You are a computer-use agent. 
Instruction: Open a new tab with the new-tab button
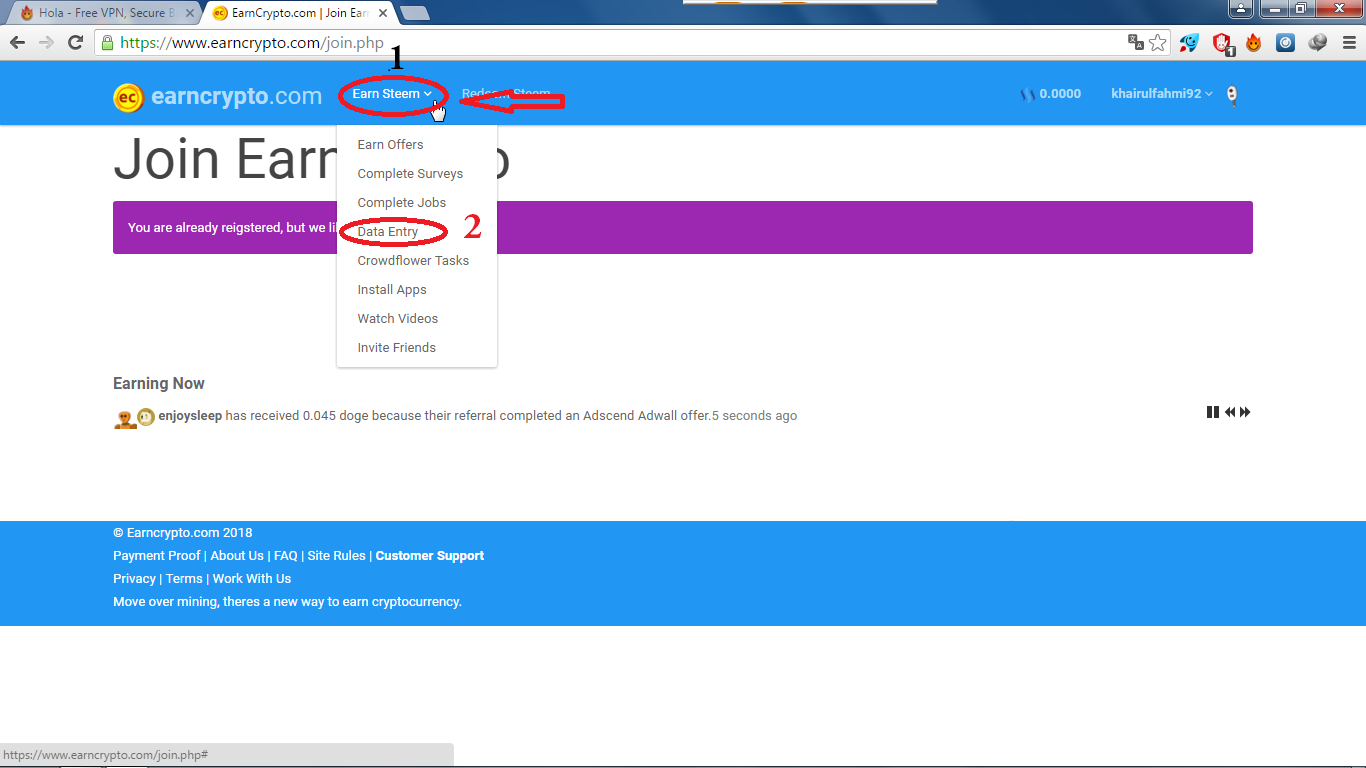[414, 13]
